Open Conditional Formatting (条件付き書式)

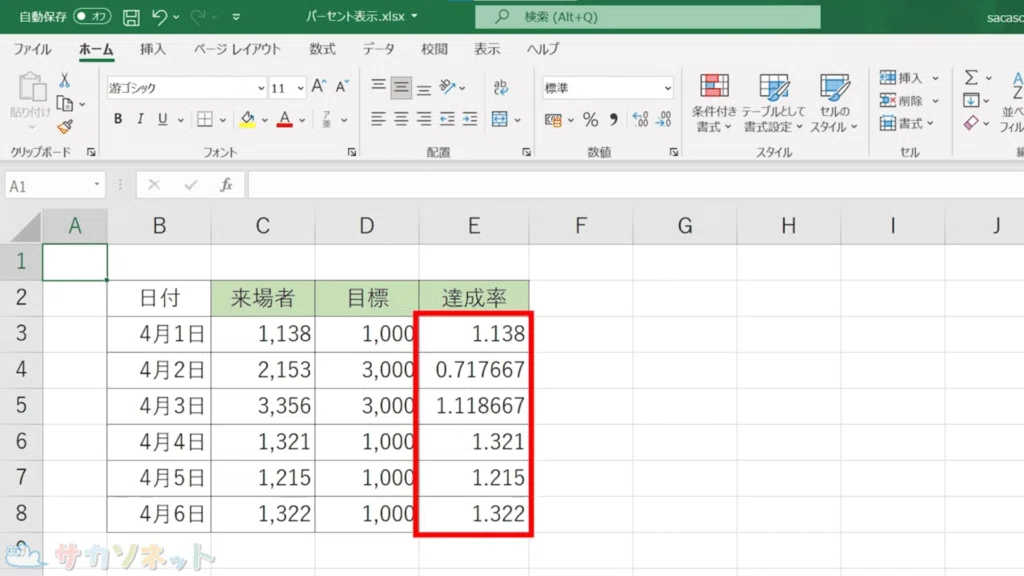pyautogui.click(x=714, y=103)
